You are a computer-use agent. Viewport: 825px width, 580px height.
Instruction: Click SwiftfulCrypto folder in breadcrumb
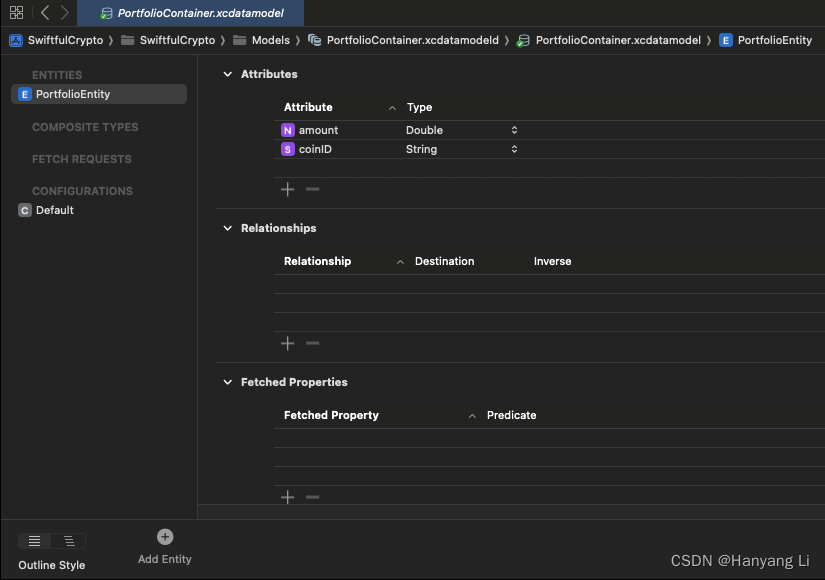pyautogui.click(x=168, y=41)
